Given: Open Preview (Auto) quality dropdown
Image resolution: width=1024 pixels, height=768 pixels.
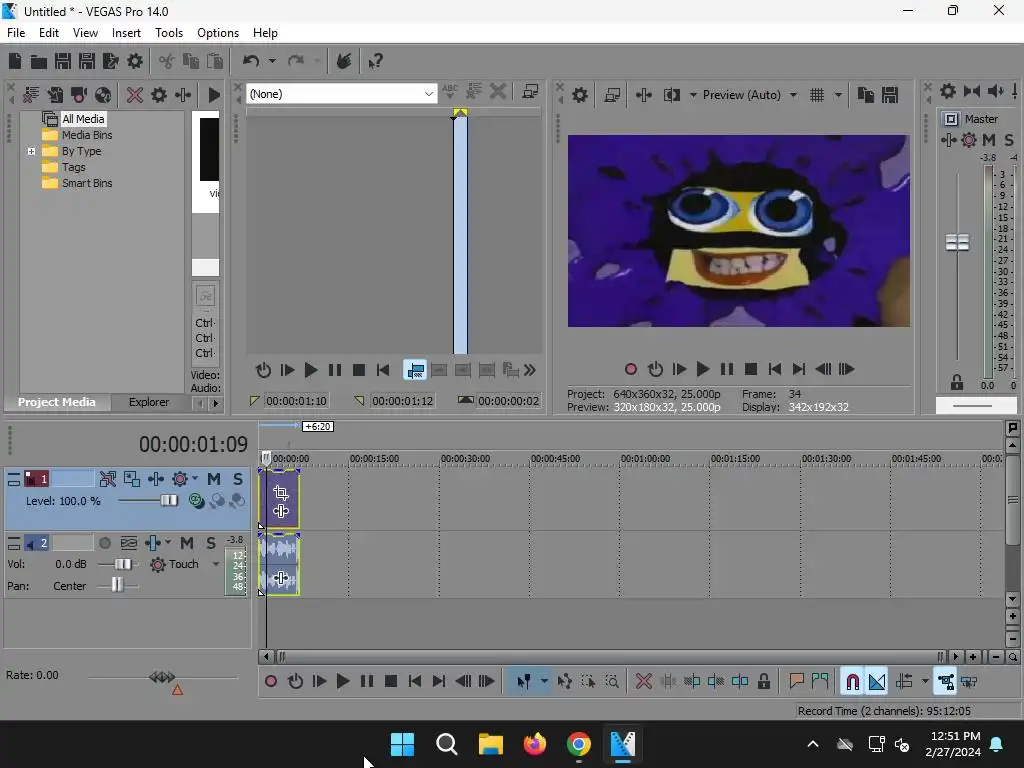Looking at the screenshot, I should 793,95.
